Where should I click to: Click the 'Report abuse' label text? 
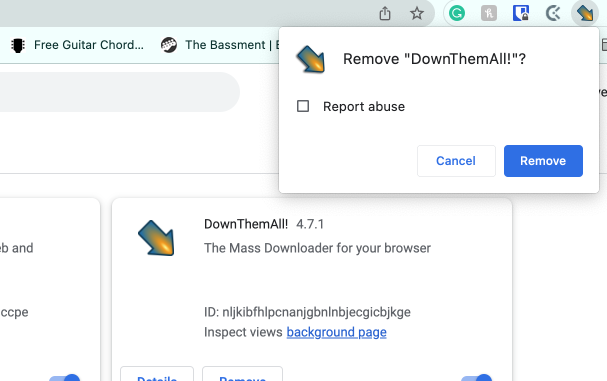point(364,106)
